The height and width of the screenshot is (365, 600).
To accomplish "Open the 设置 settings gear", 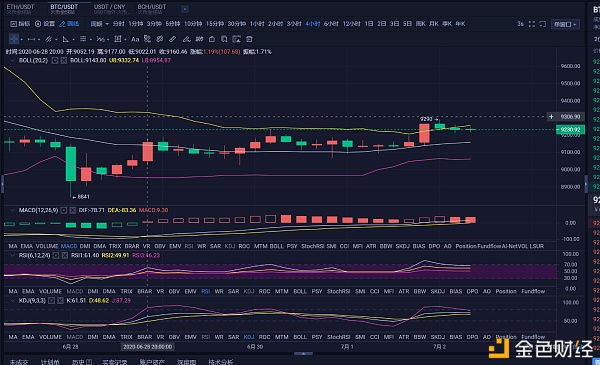I will click(45, 24).
